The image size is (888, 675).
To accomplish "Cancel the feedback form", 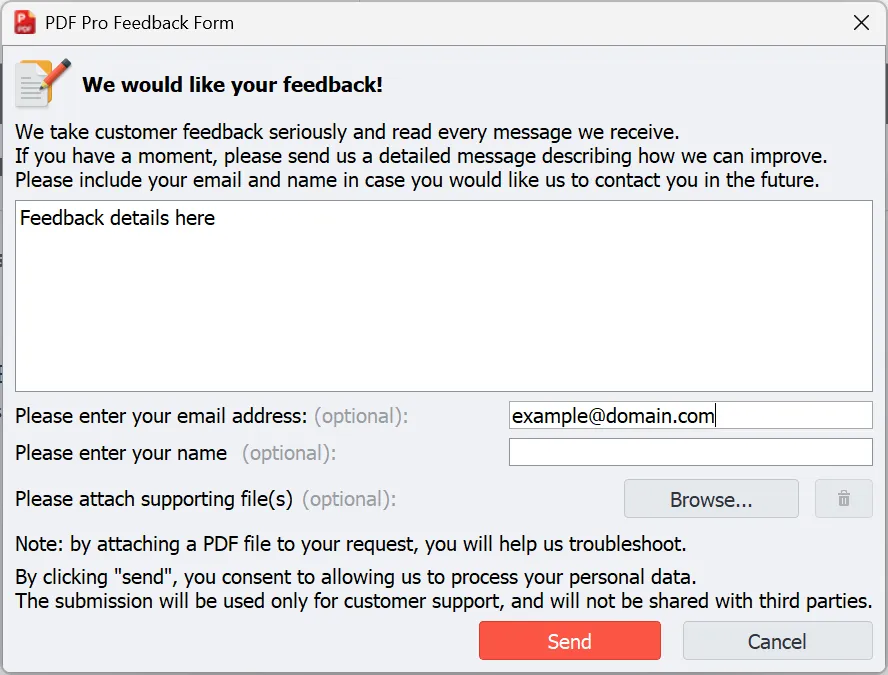I will (x=777, y=641).
